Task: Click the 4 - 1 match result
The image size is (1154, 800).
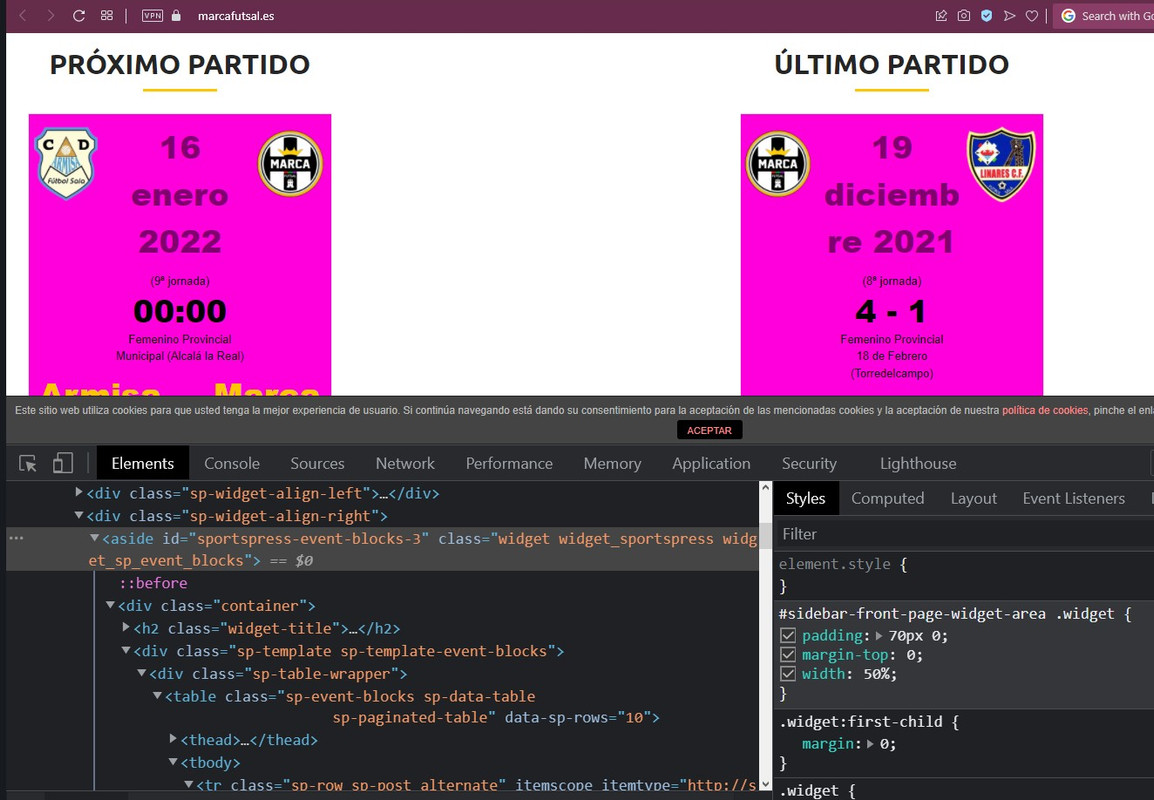Action: click(x=891, y=311)
